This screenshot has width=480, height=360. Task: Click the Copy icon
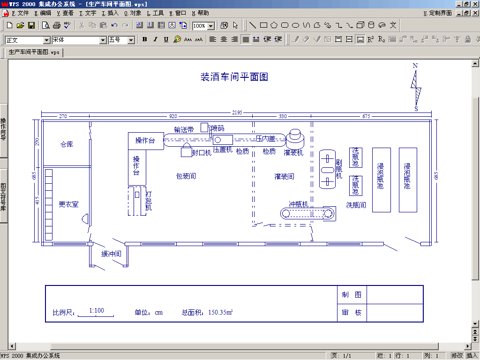pos(92,25)
